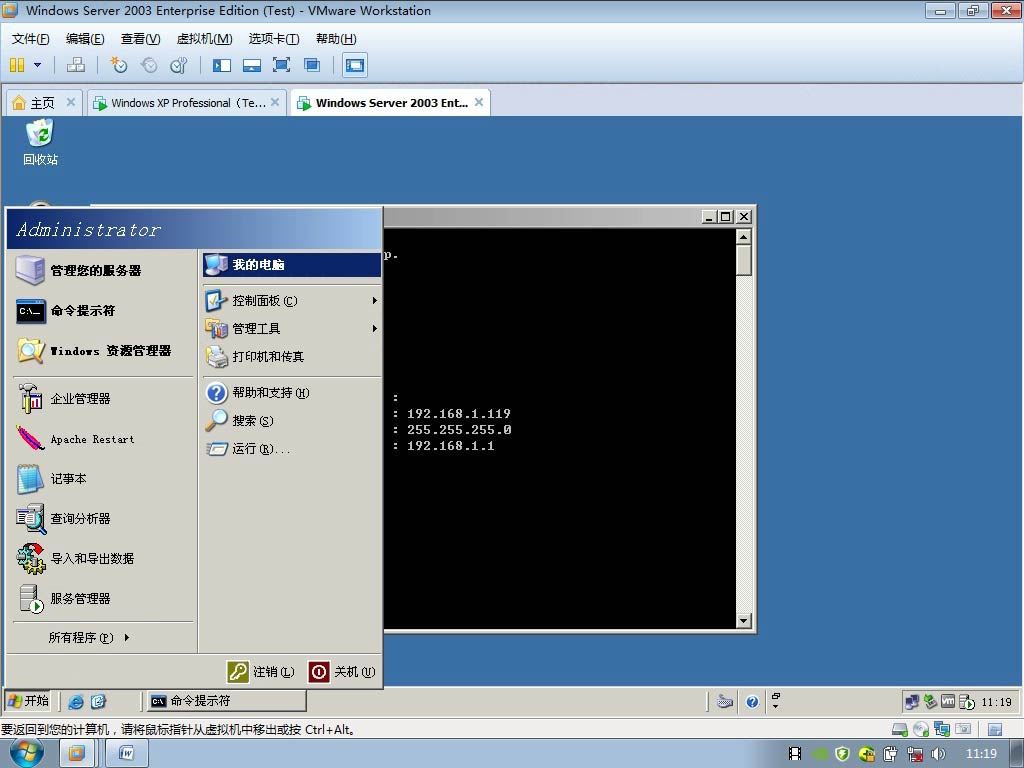This screenshot has height=768, width=1024.
Task: Launch 企业管理器 from Start menu
Action: click(x=103, y=398)
